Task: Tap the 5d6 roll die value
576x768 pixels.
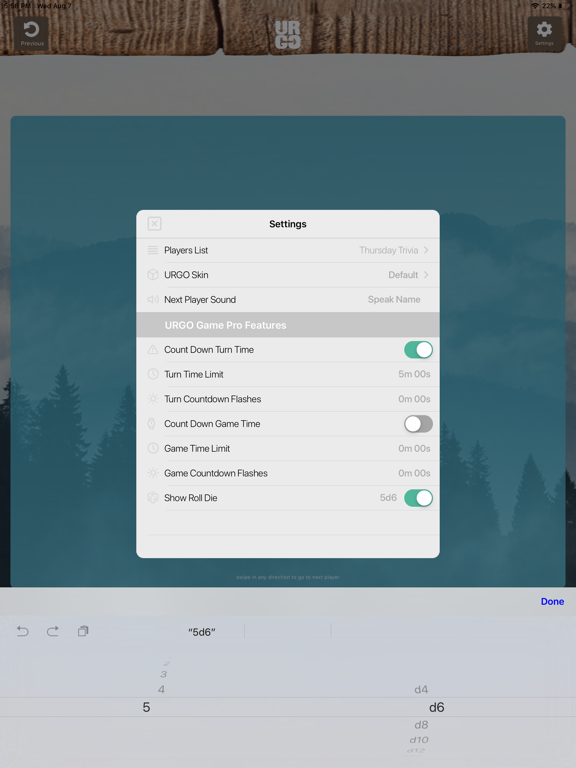Action: (388, 498)
